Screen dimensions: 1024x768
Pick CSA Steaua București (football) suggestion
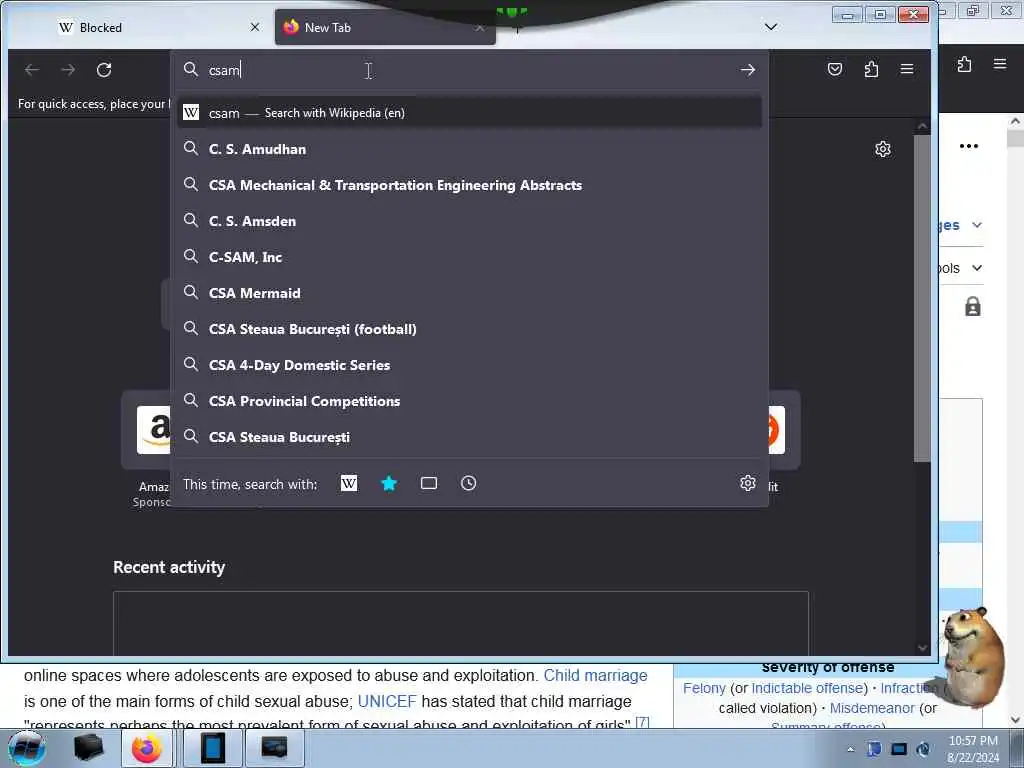pyautogui.click(x=469, y=328)
